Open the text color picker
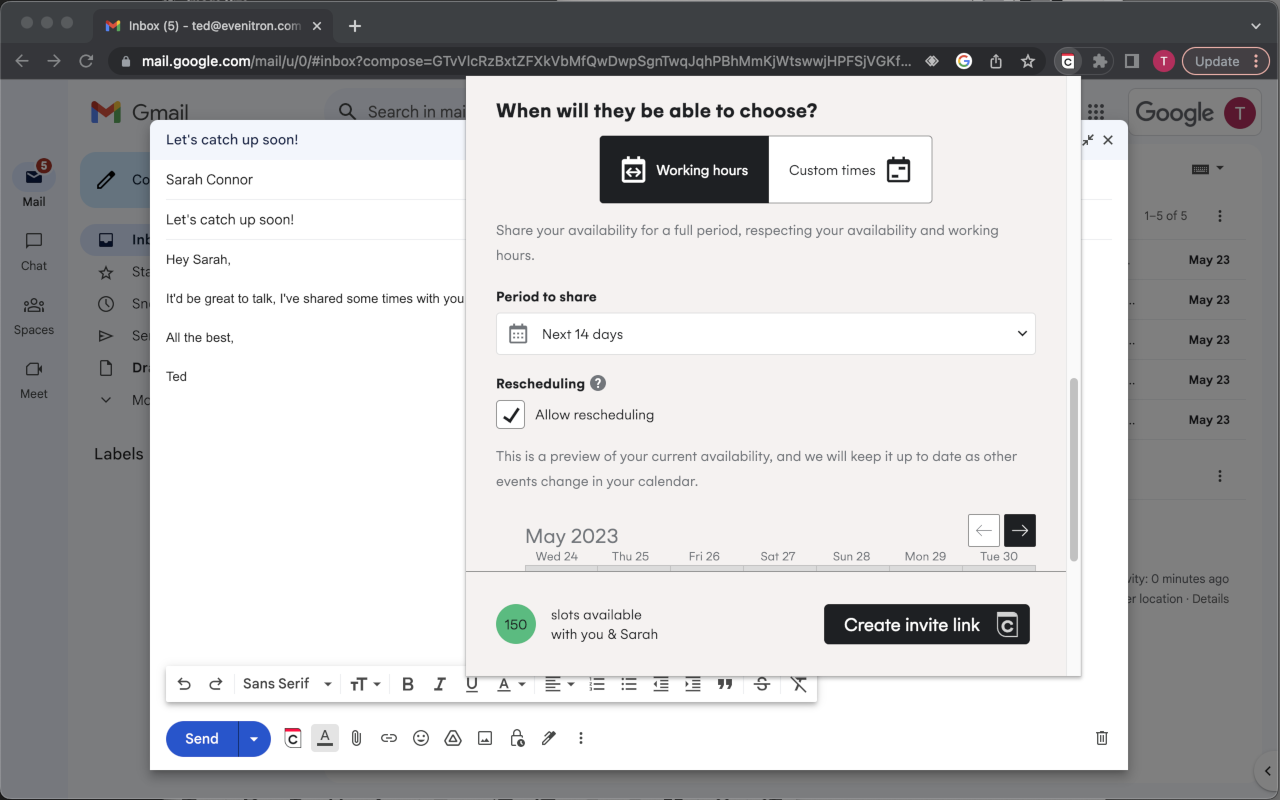 point(510,684)
